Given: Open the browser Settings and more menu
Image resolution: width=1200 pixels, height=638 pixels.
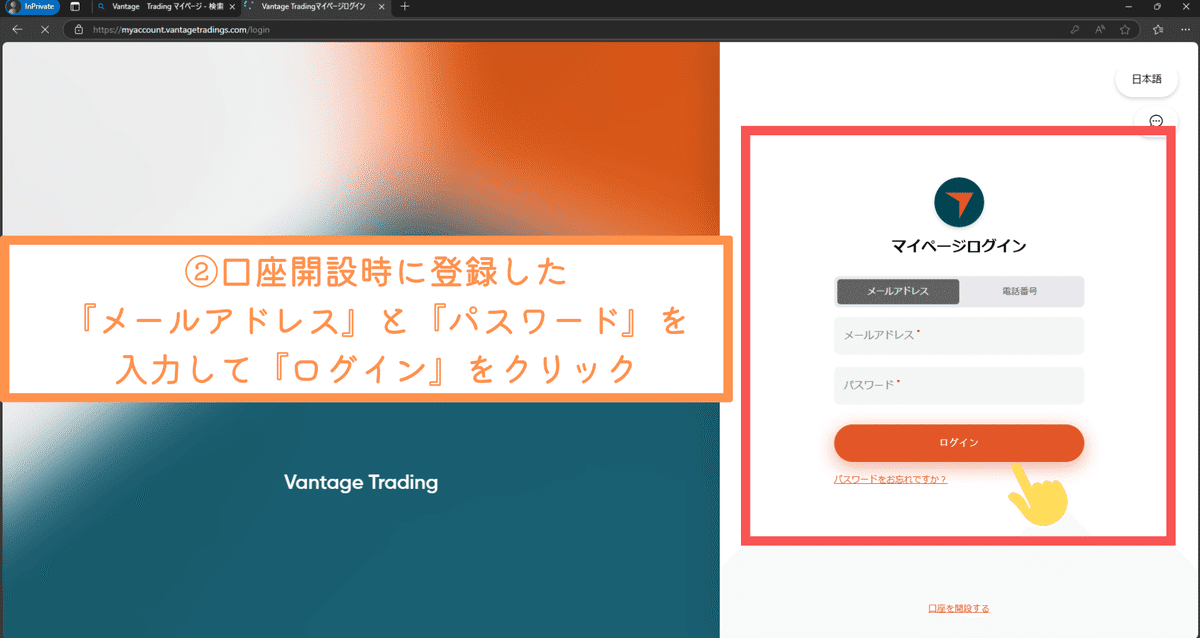Looking at the screenshot, I should tap(1185, 30).
